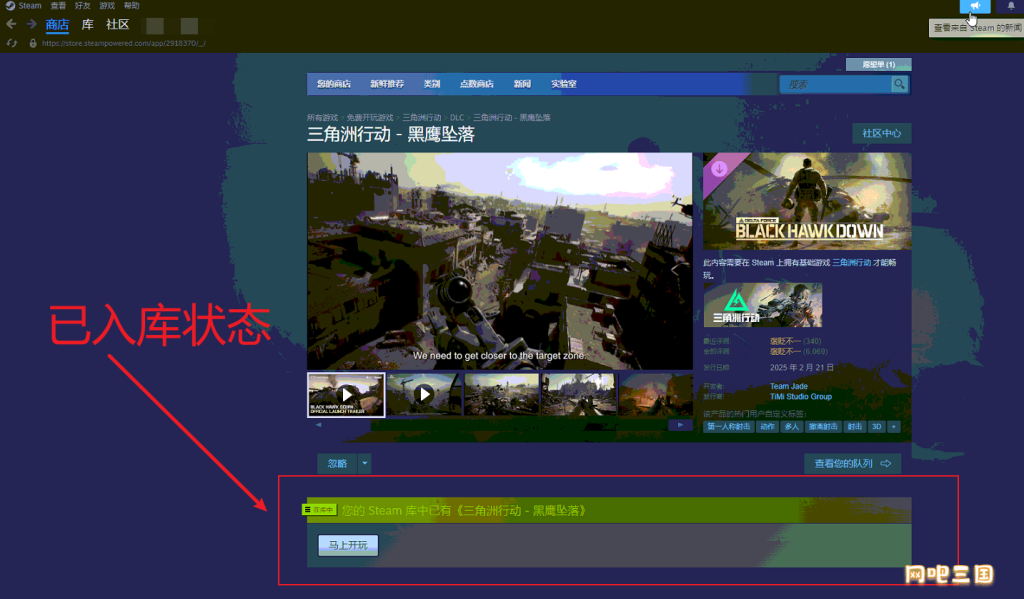The width and height of the screenshot is (1024, 599).
Task: Open the Steam menu text
Action: (30, 6)
